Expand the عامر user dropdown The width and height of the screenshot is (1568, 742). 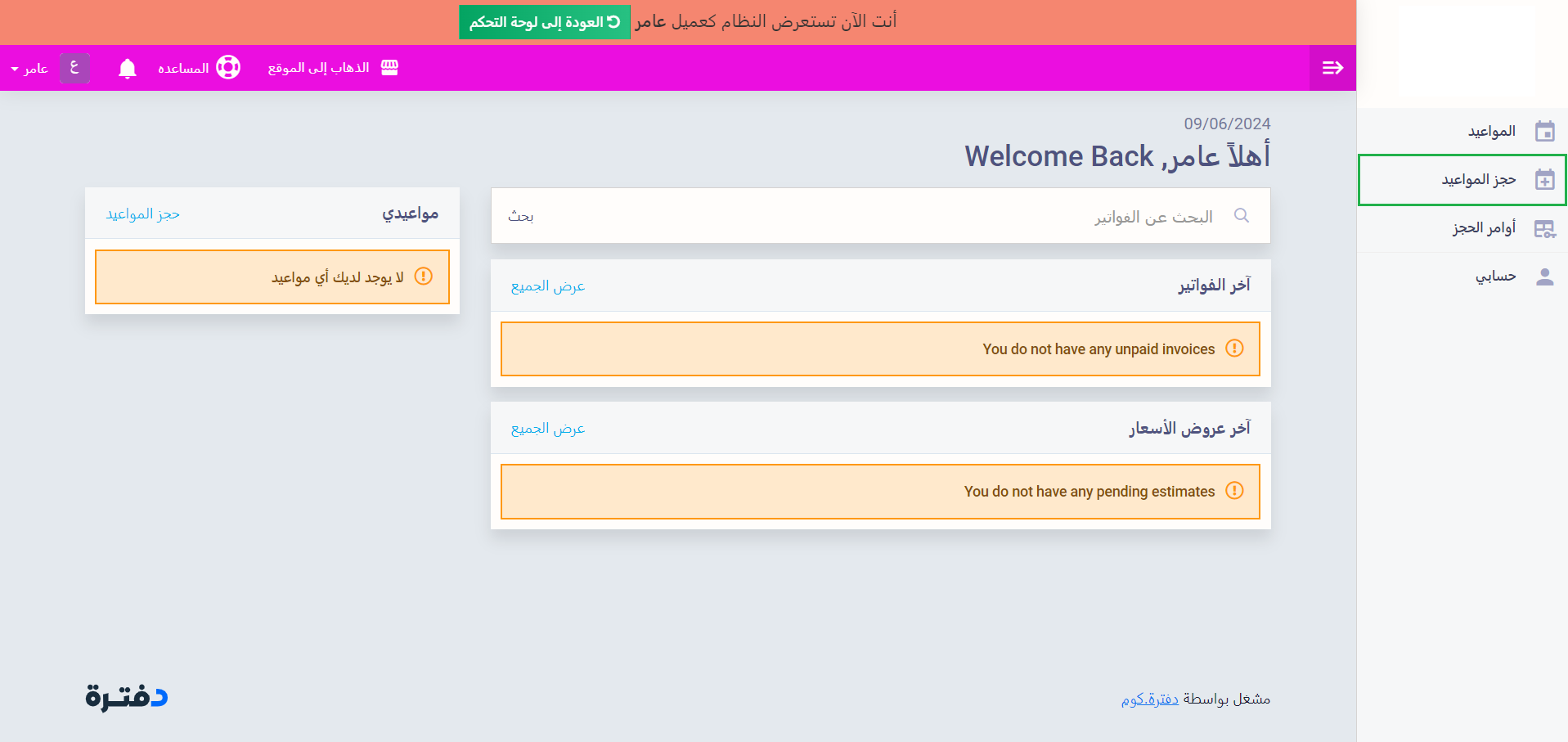tap(29, 69)
